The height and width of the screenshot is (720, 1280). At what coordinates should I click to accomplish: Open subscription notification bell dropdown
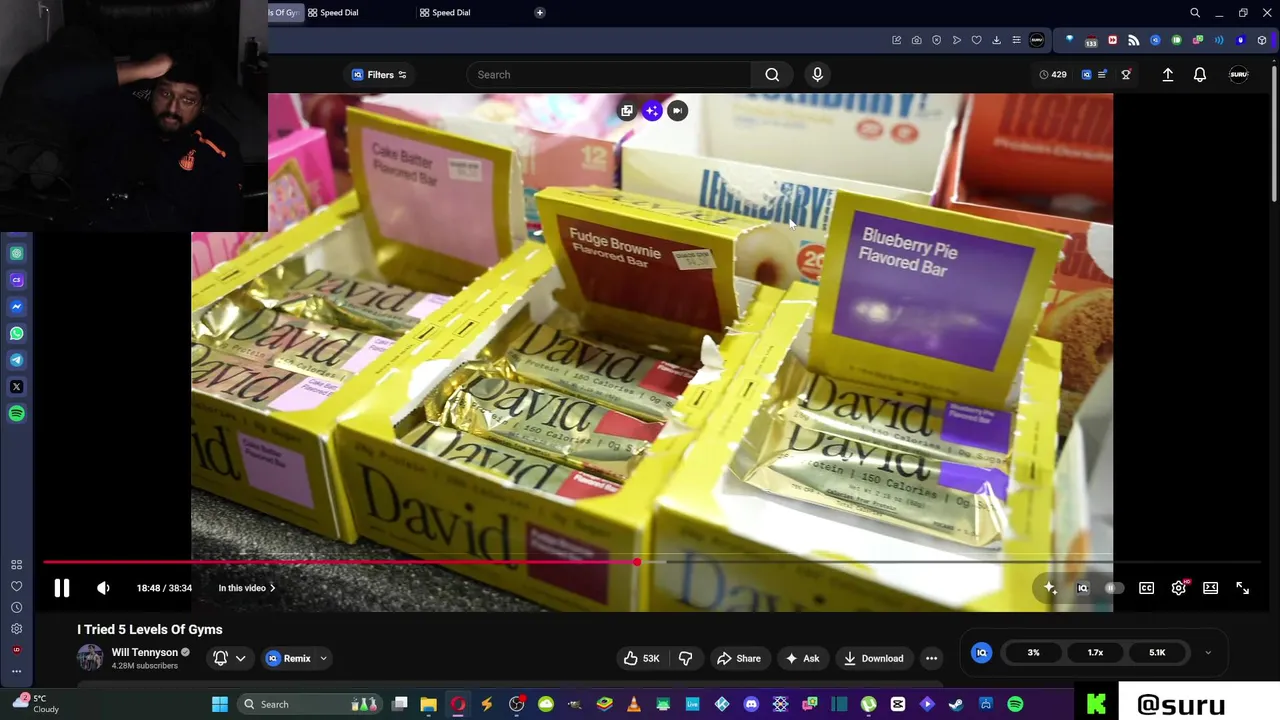point(229,658)
